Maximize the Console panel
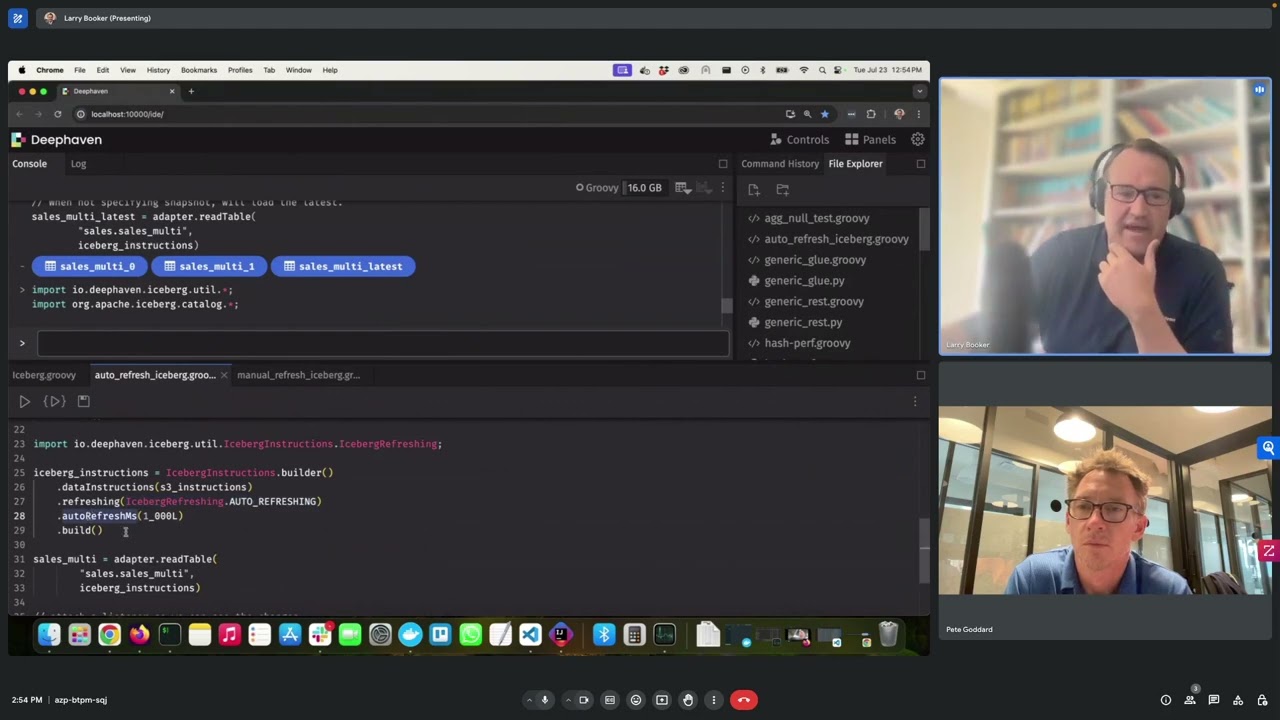The width and height of the screenshot is (1280, 720). [723, 164]
